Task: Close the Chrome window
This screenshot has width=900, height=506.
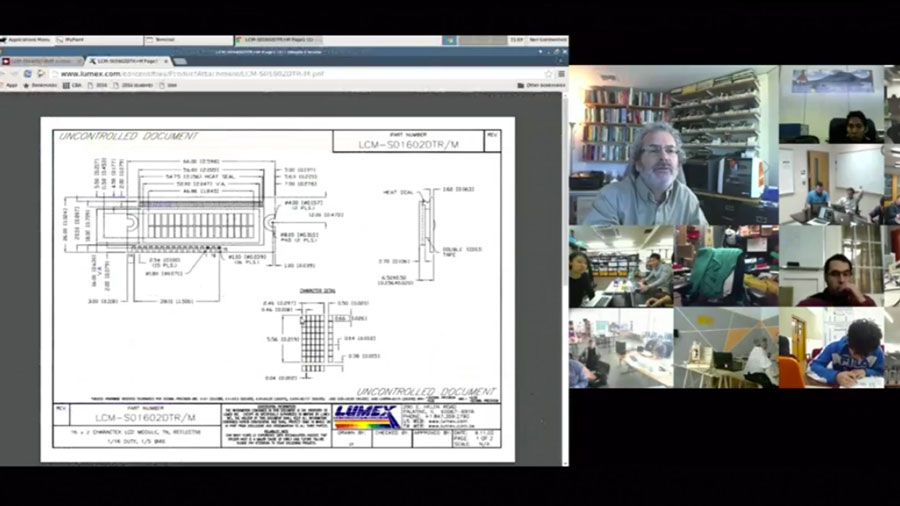Action: tap(564, 52)
